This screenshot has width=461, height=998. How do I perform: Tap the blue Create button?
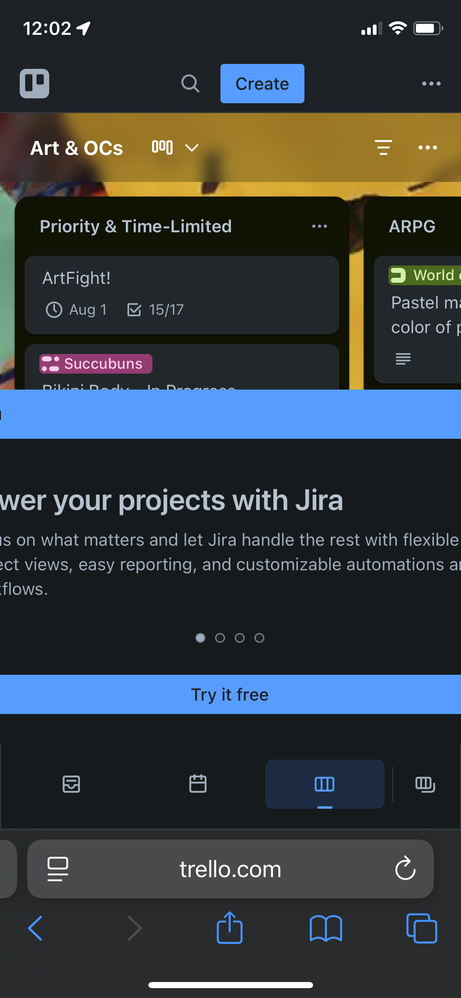[x=262, y=83]
